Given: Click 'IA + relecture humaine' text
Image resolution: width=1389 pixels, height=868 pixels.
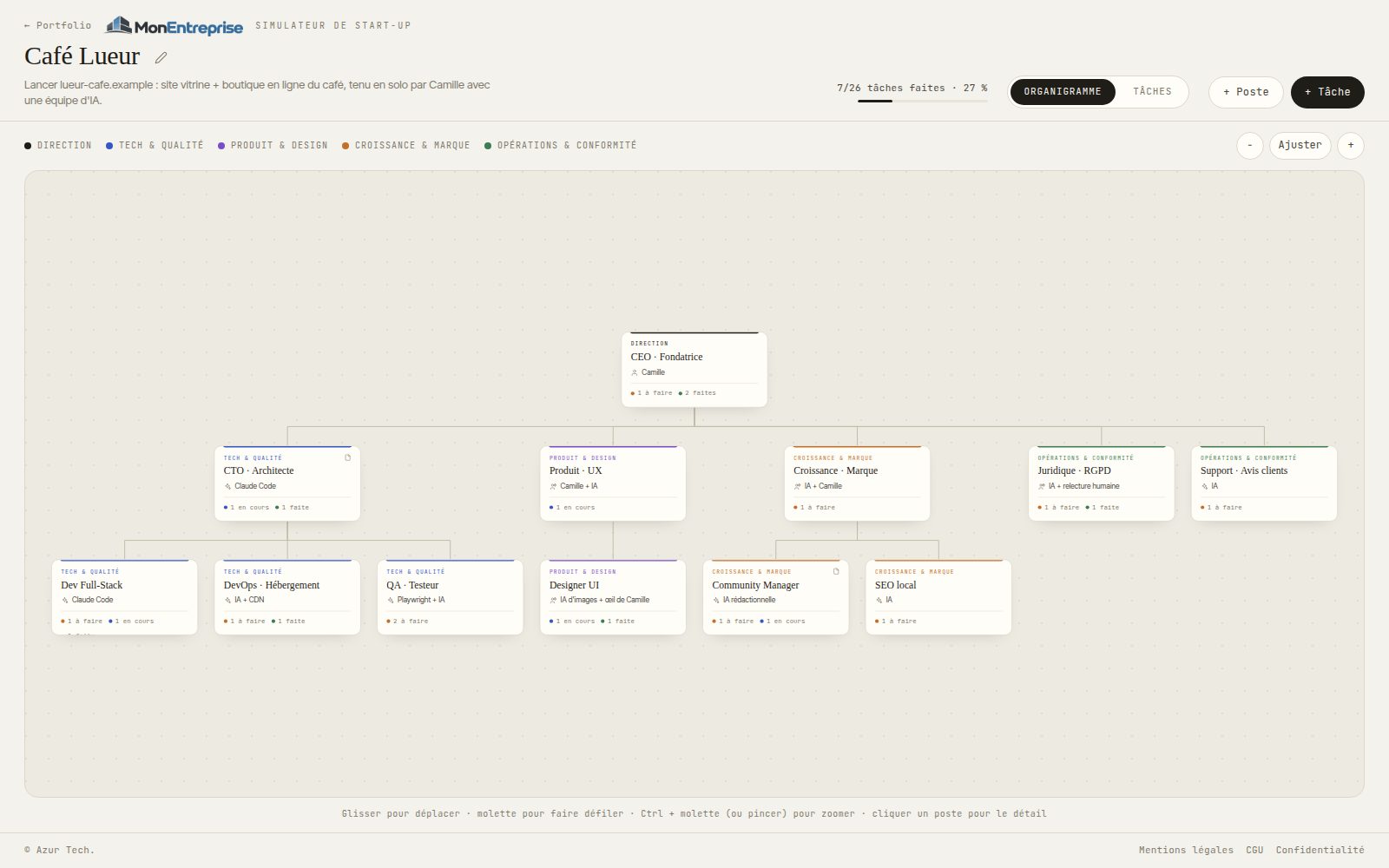Looking at the screenshot, I should pos(1083,486).
